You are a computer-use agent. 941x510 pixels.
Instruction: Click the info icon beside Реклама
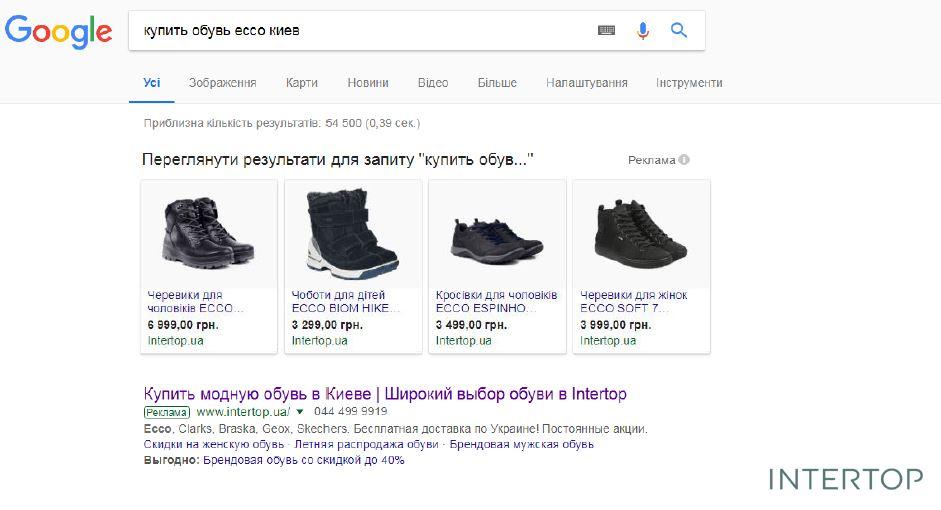click(684, 160)
